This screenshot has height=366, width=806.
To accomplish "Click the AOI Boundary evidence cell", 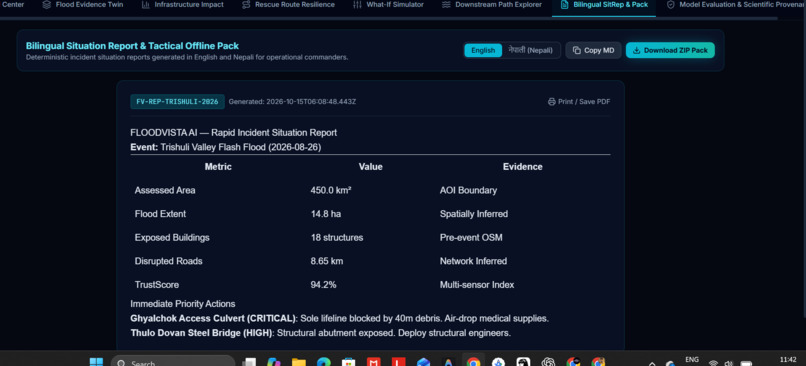I will [x=468, y=190].
